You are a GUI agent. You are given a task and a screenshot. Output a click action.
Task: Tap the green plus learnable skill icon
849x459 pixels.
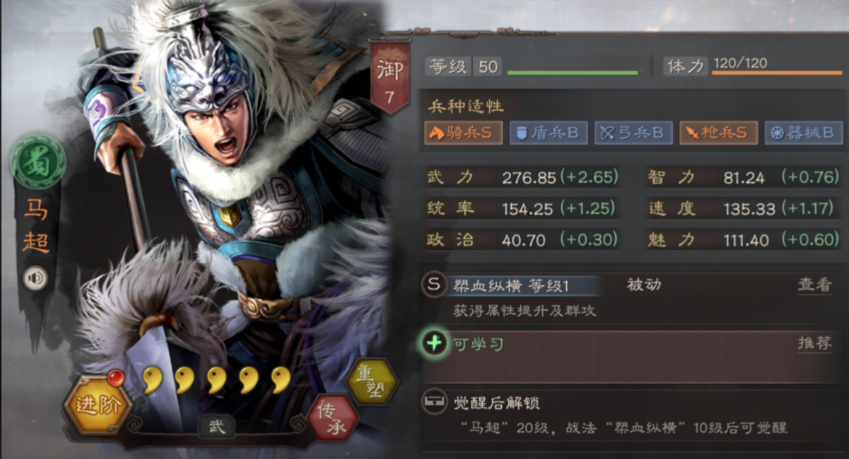tap(434, 343)
